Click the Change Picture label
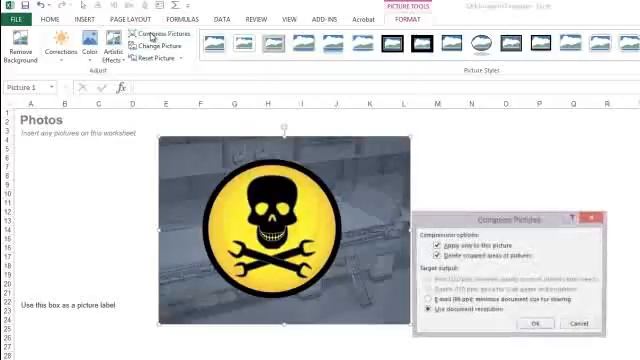Image resolution: width=640 pixels, height=360 pixels. pyautogui.click(x=160, y=46)
